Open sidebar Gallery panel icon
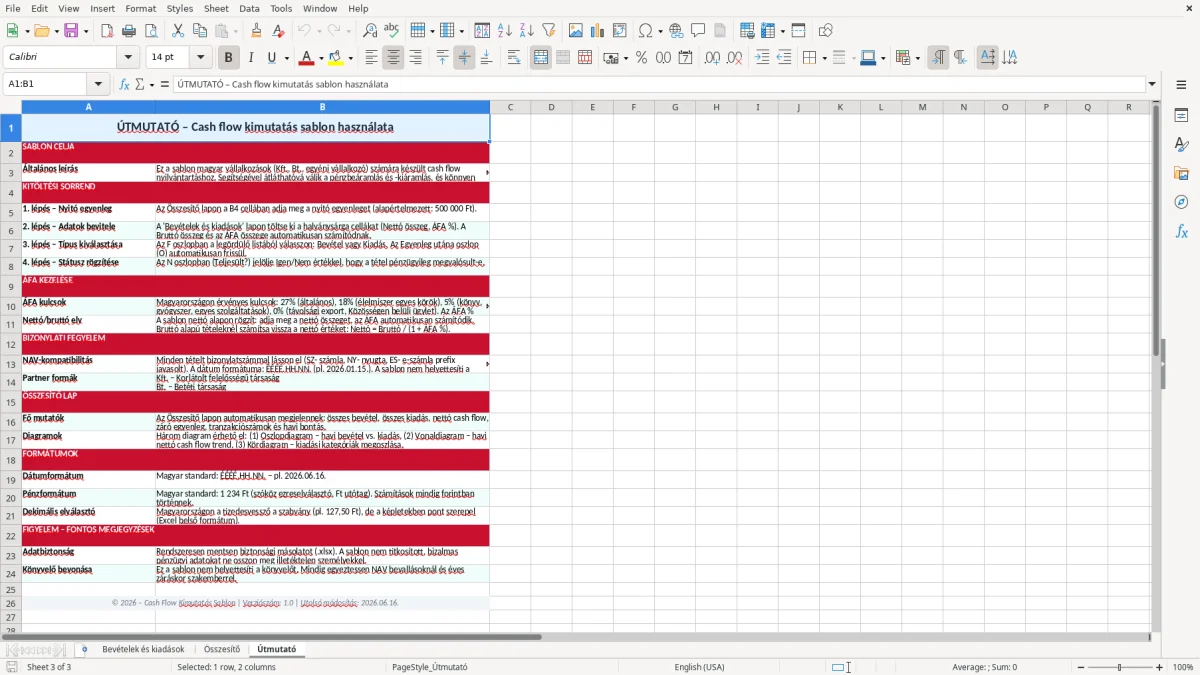1200x675 pixels. [x=1181, y=173]
